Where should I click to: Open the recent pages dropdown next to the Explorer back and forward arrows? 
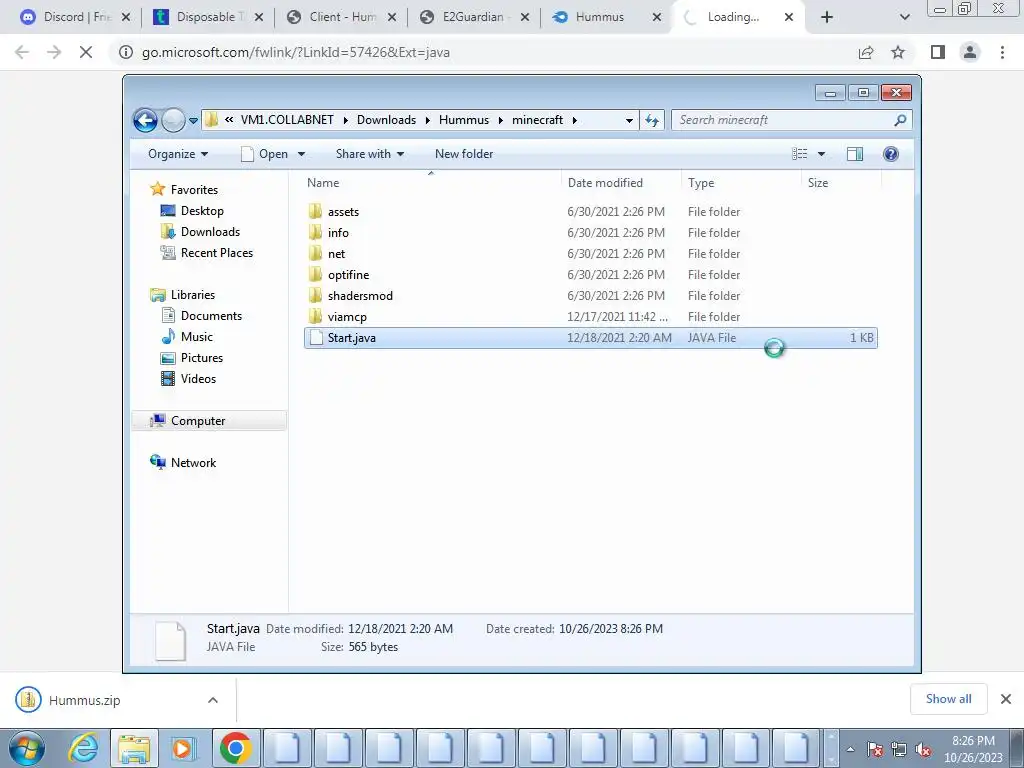193,121
